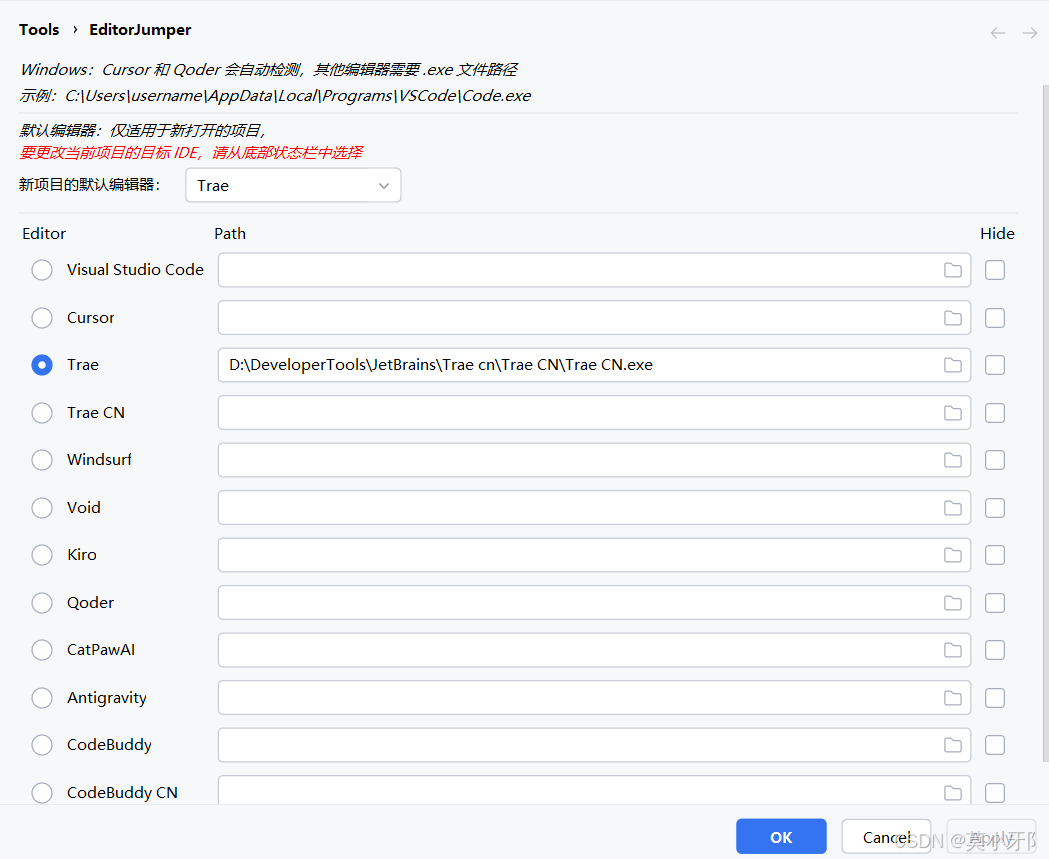This screenshot has width=1049, height=859.
Task: Browse folder for CatPawAI path
Action: pyautogui.click(x=953, y=650)
